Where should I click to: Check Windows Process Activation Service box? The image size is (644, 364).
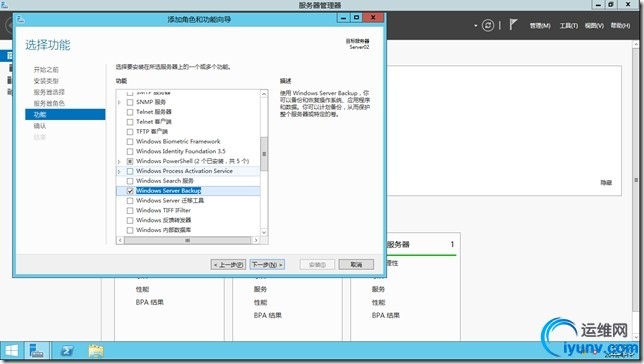(x=130, y=171)
